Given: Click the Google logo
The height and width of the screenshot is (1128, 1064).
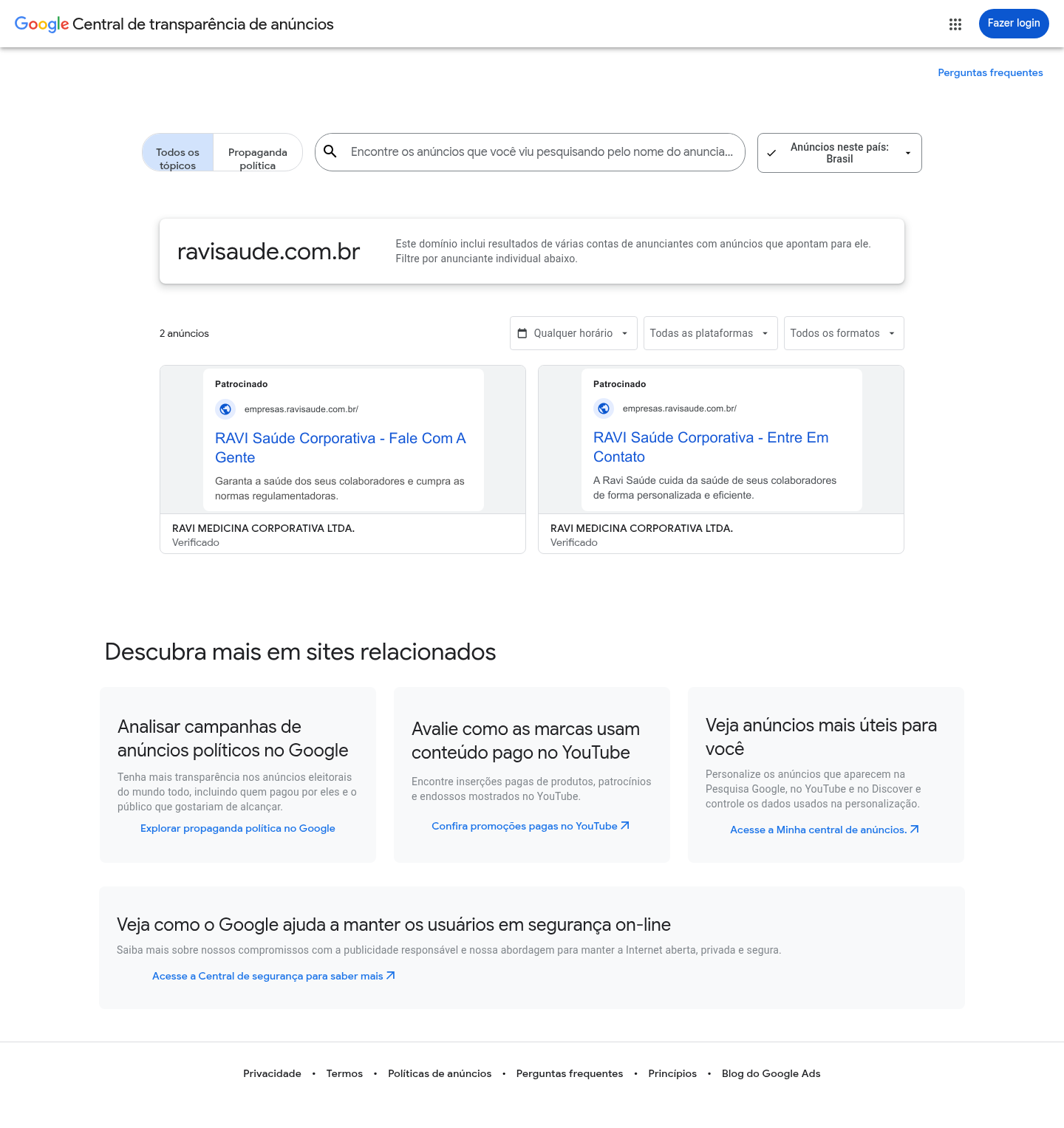Looking at the screenshot, I should pos(42,24).
